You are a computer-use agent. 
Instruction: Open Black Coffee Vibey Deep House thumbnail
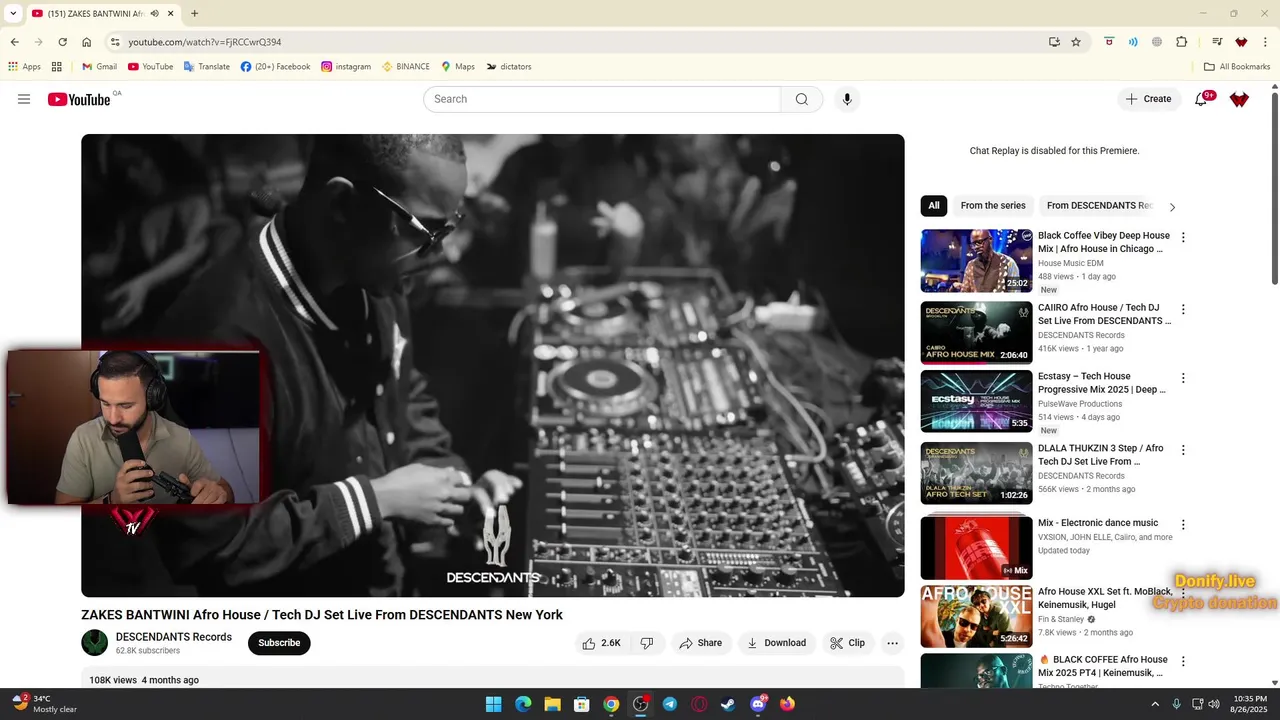point(976,261)
